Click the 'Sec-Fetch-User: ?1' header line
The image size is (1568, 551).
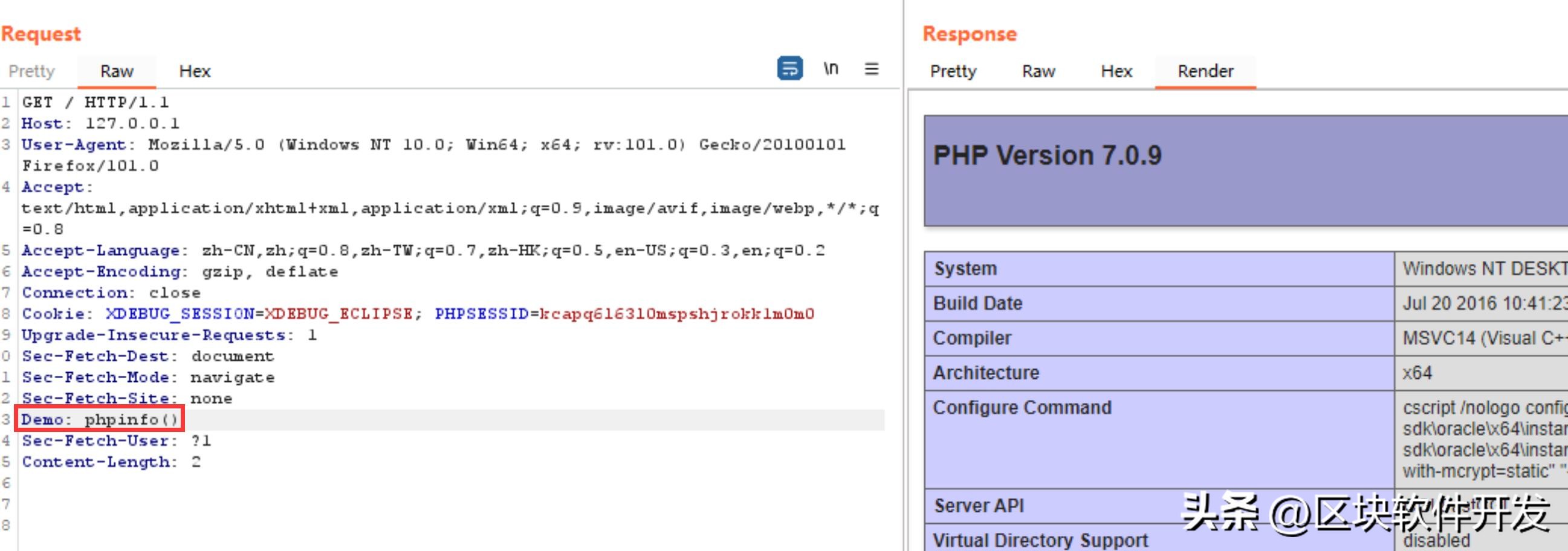point(116,441)
